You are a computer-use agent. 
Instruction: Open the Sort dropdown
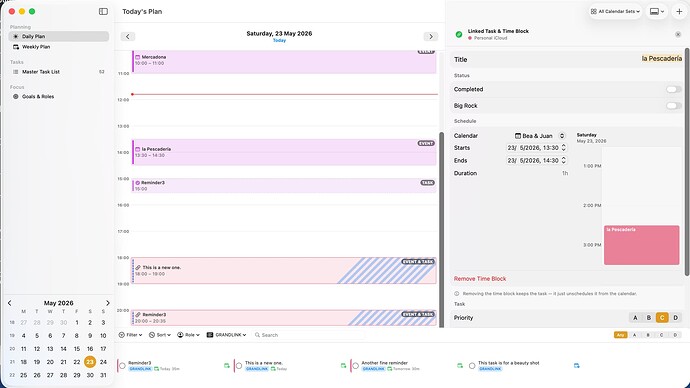160,335
